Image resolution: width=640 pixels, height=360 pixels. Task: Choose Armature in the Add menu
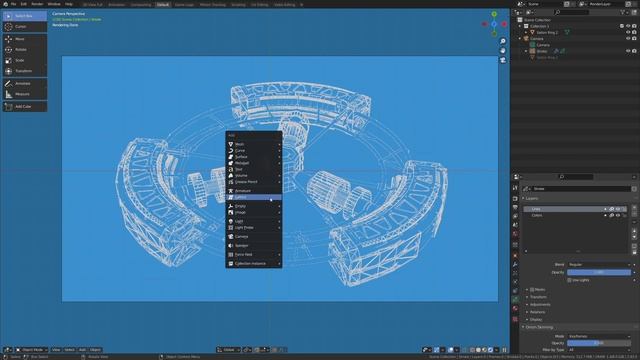[x=254, y=191]
